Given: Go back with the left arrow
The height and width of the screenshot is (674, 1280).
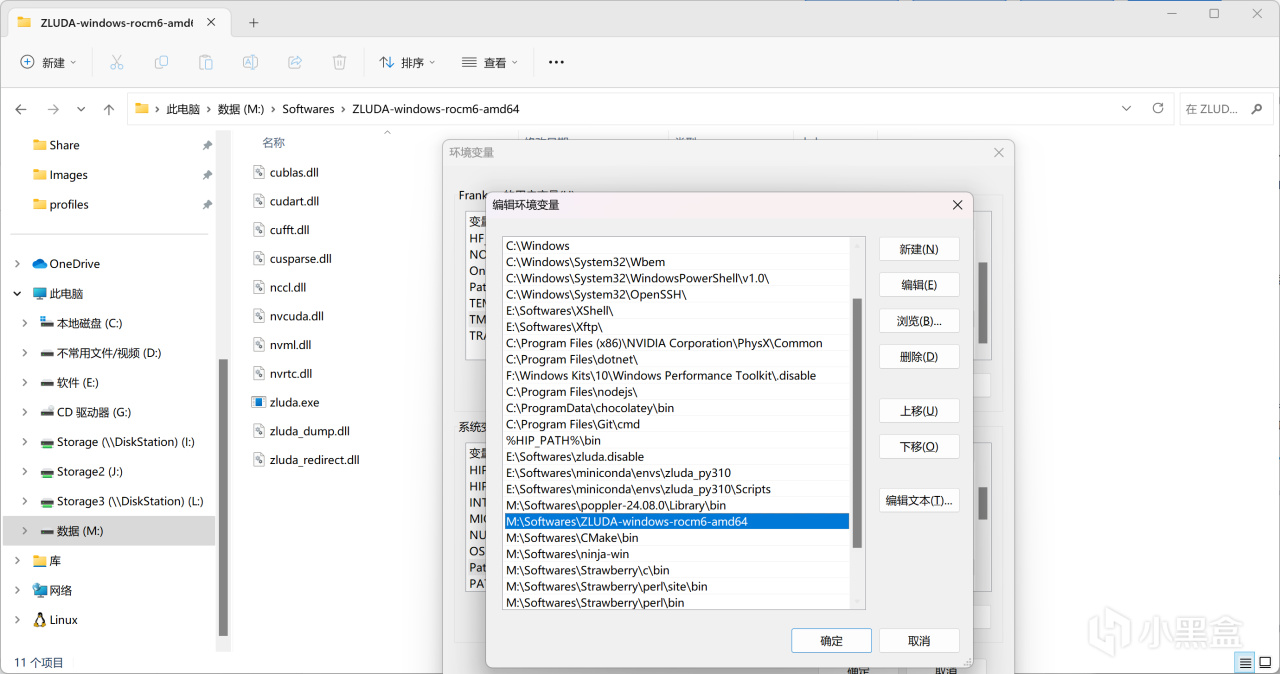Looking at the screenshot, I should pyautogui.click(x=21, y=109).
